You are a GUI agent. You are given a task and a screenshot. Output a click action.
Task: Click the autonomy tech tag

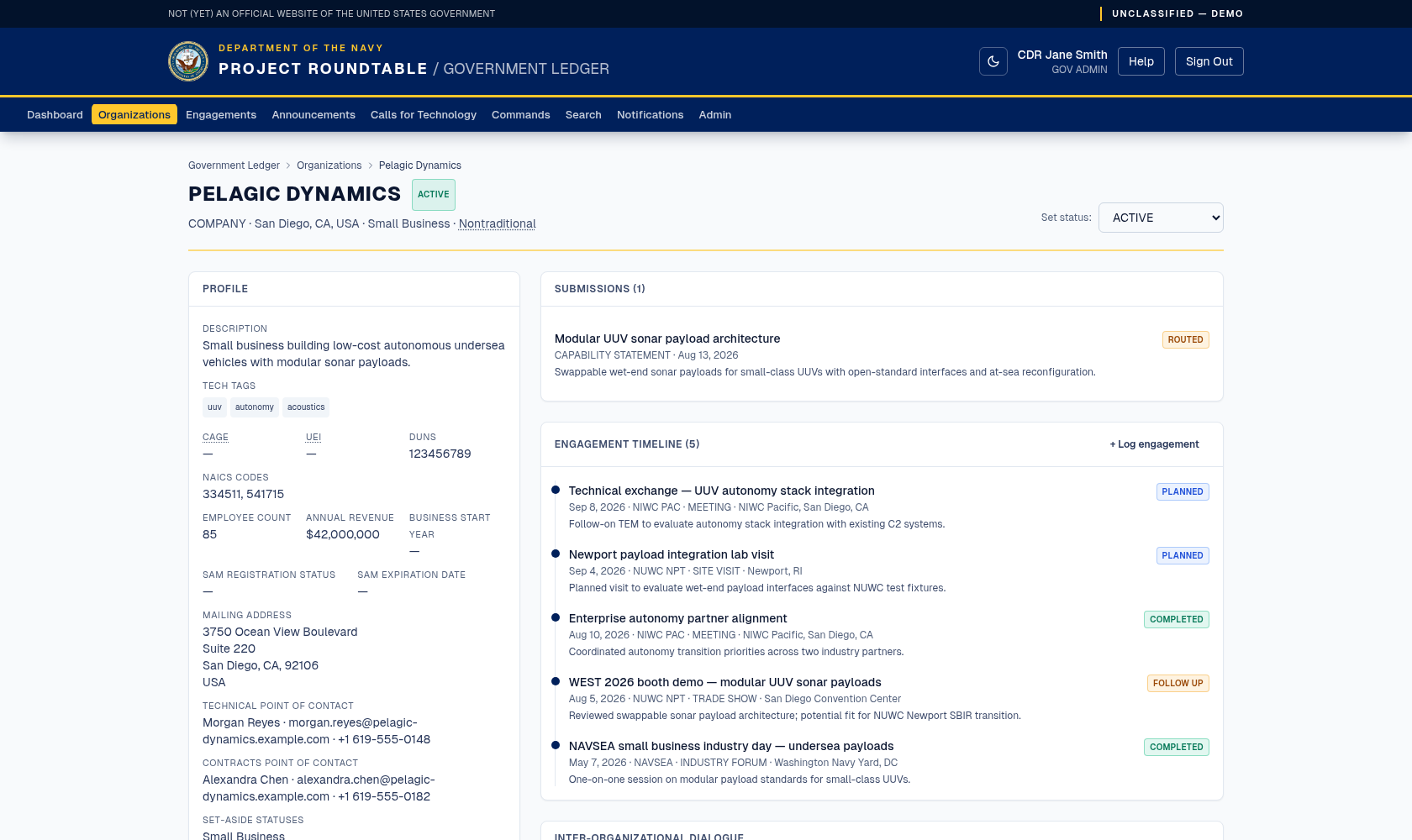254,407
